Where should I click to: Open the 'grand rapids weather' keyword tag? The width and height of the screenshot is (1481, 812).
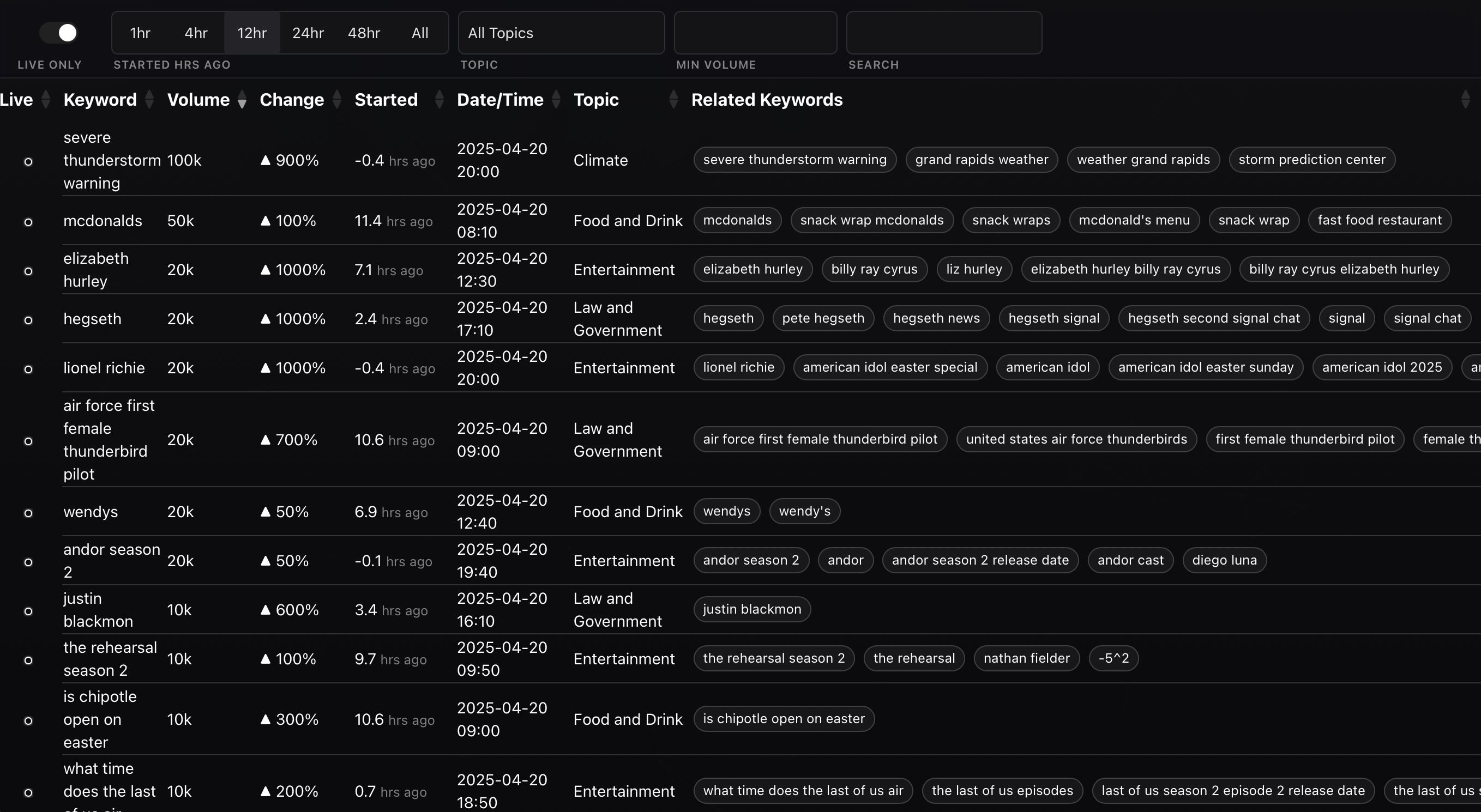pyautogui.click(x=982, y=159)
